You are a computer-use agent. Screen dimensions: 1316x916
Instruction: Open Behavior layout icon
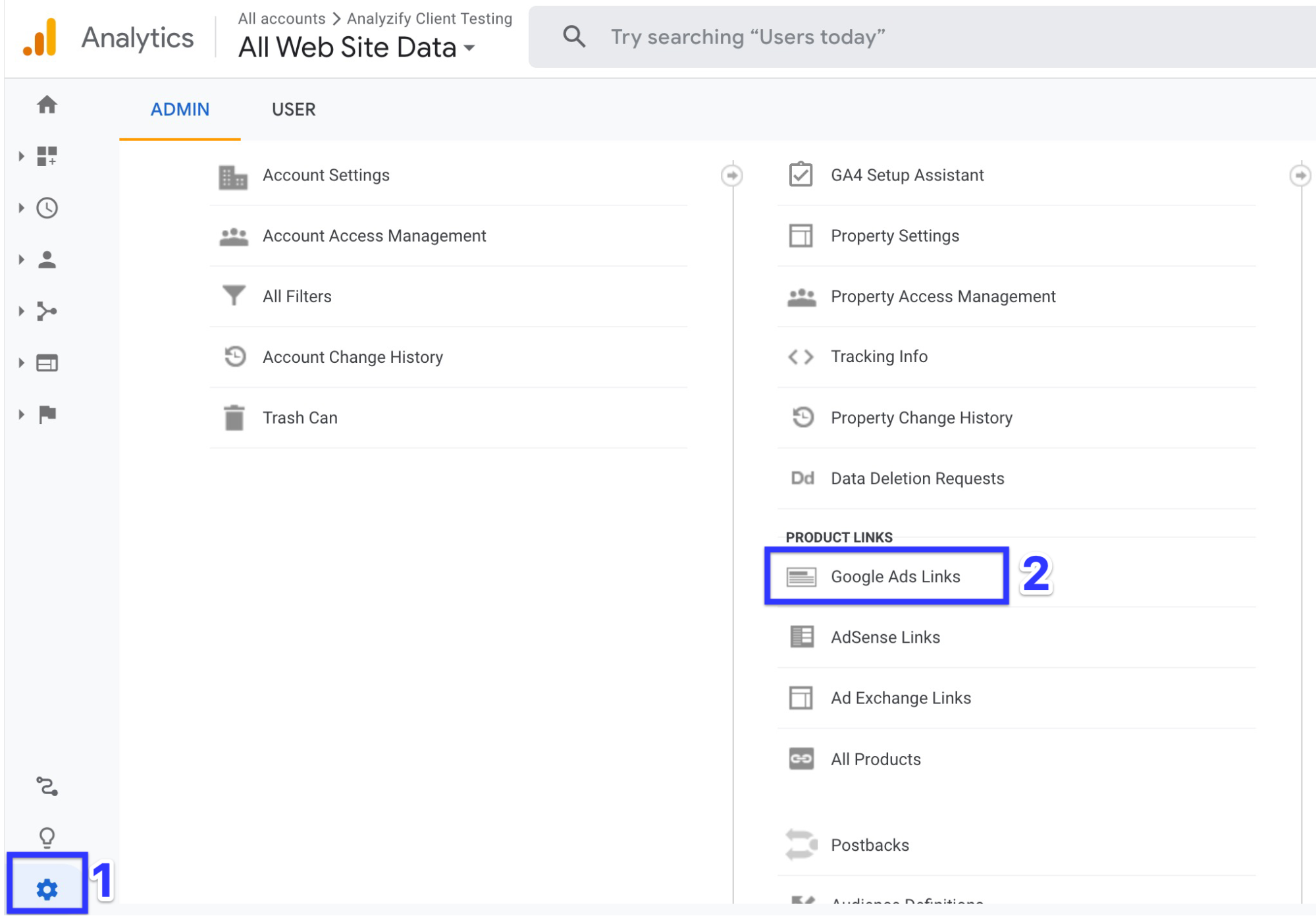47,363
